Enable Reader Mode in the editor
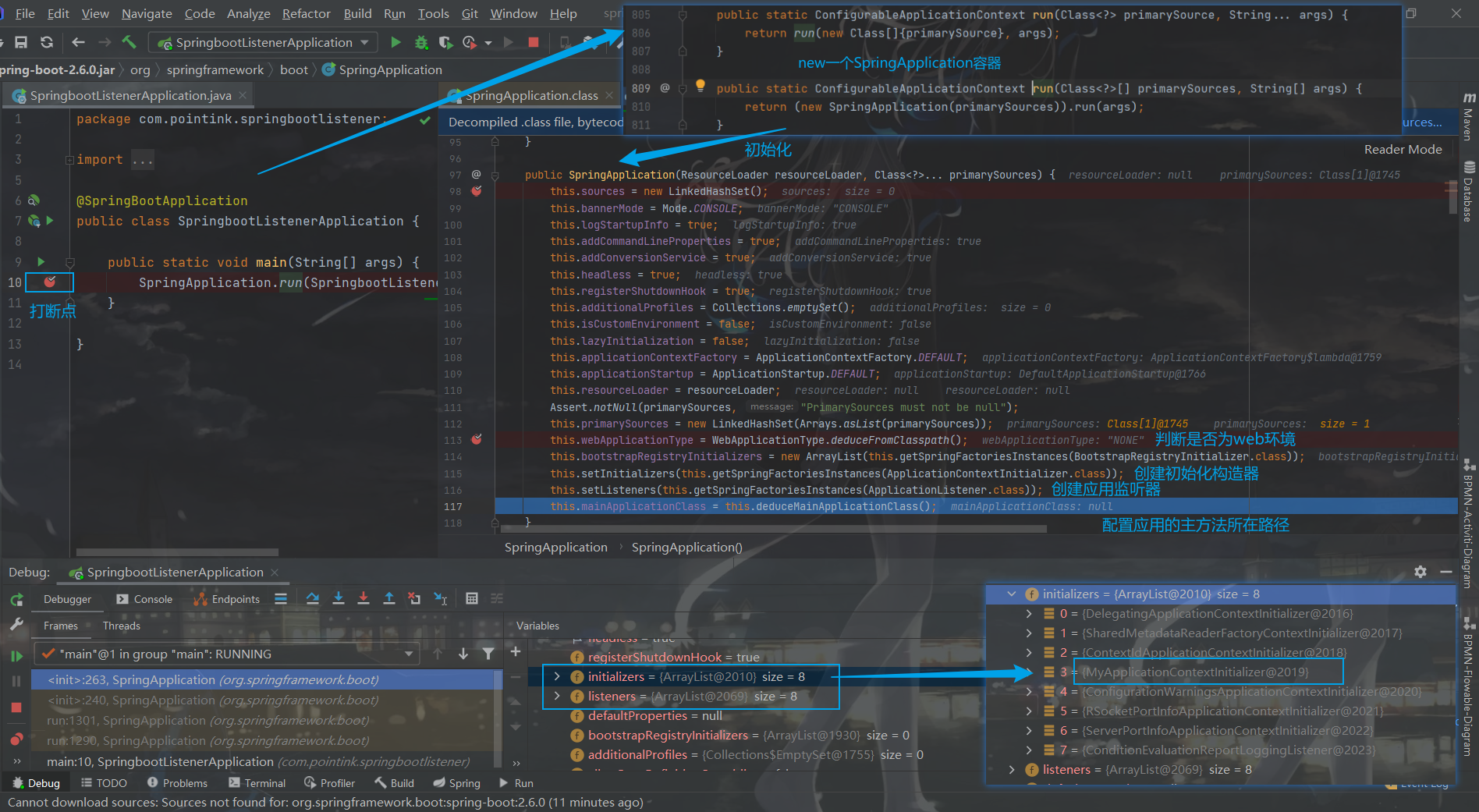The height and width of the screenshot is (812, 1479). [1403, 149]
